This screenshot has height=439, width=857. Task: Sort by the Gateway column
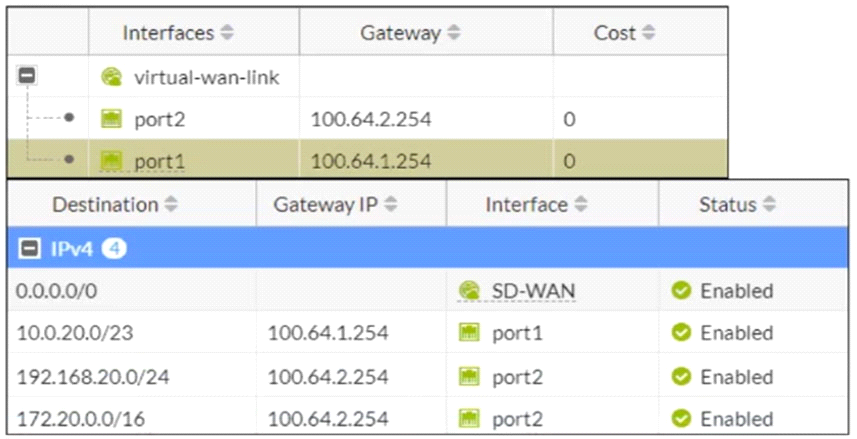click(454, 33)
